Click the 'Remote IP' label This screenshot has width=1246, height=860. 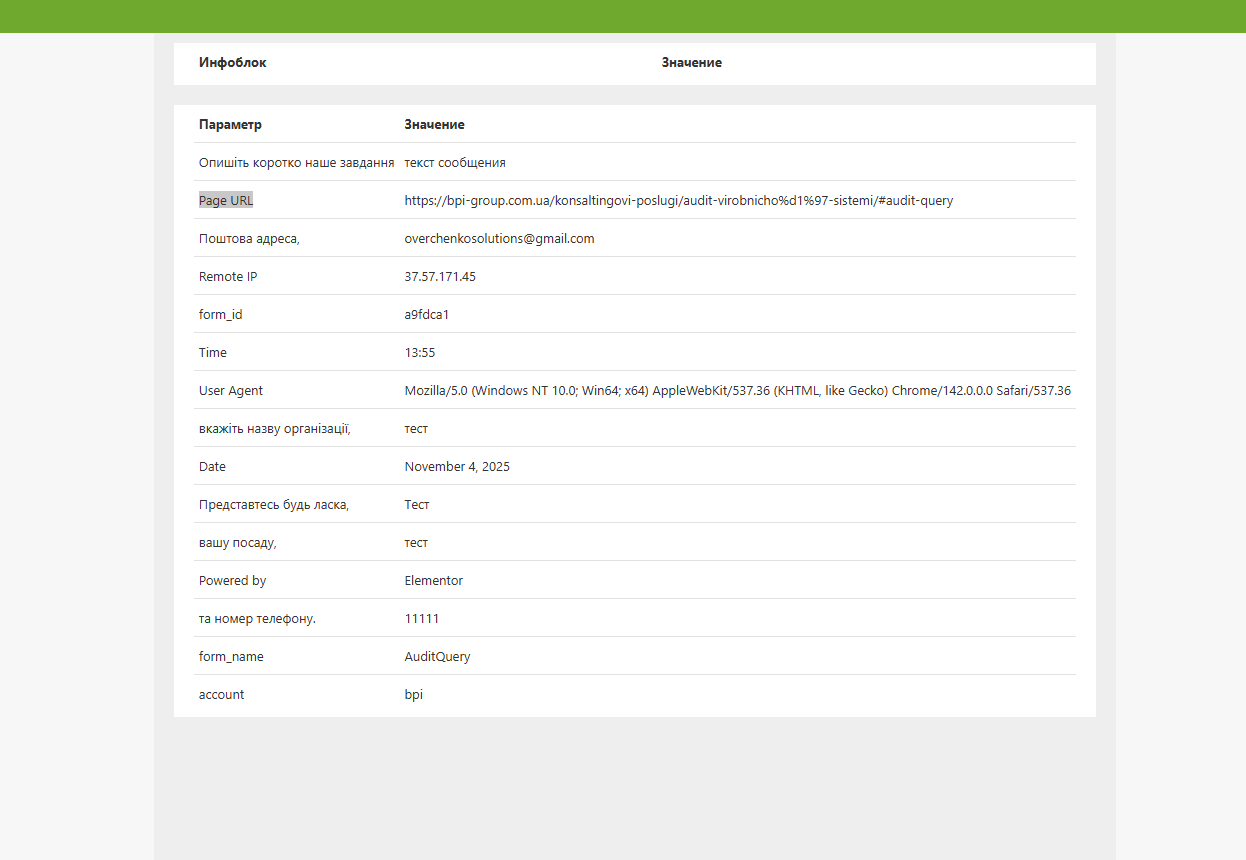(228, 277)
